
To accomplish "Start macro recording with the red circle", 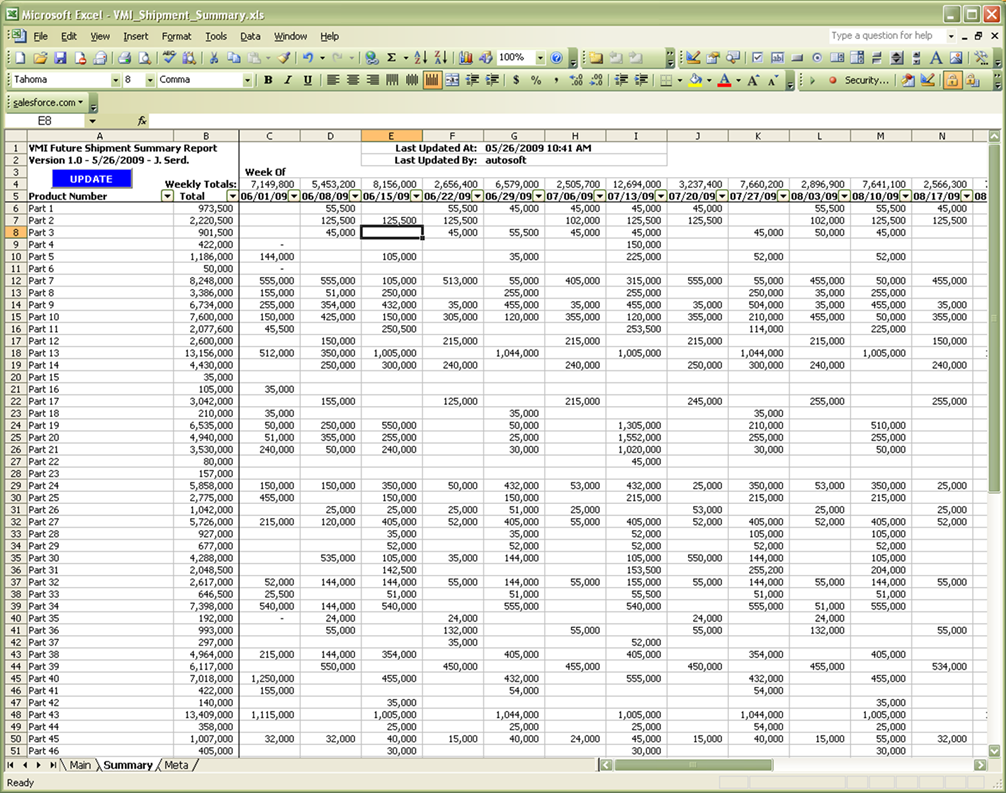I will click(x=832, y=80).
